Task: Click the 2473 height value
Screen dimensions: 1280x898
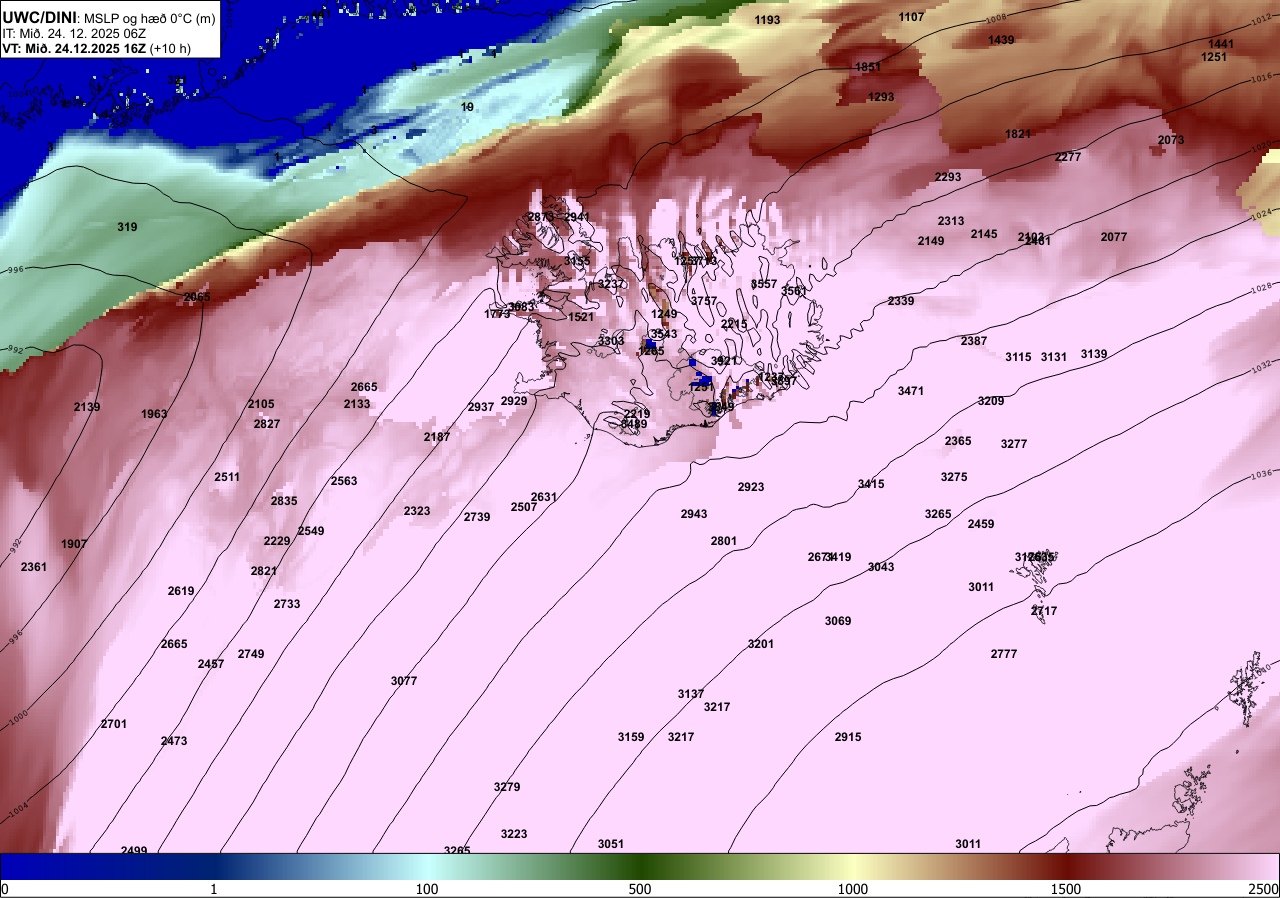Action: click(174, 741)
